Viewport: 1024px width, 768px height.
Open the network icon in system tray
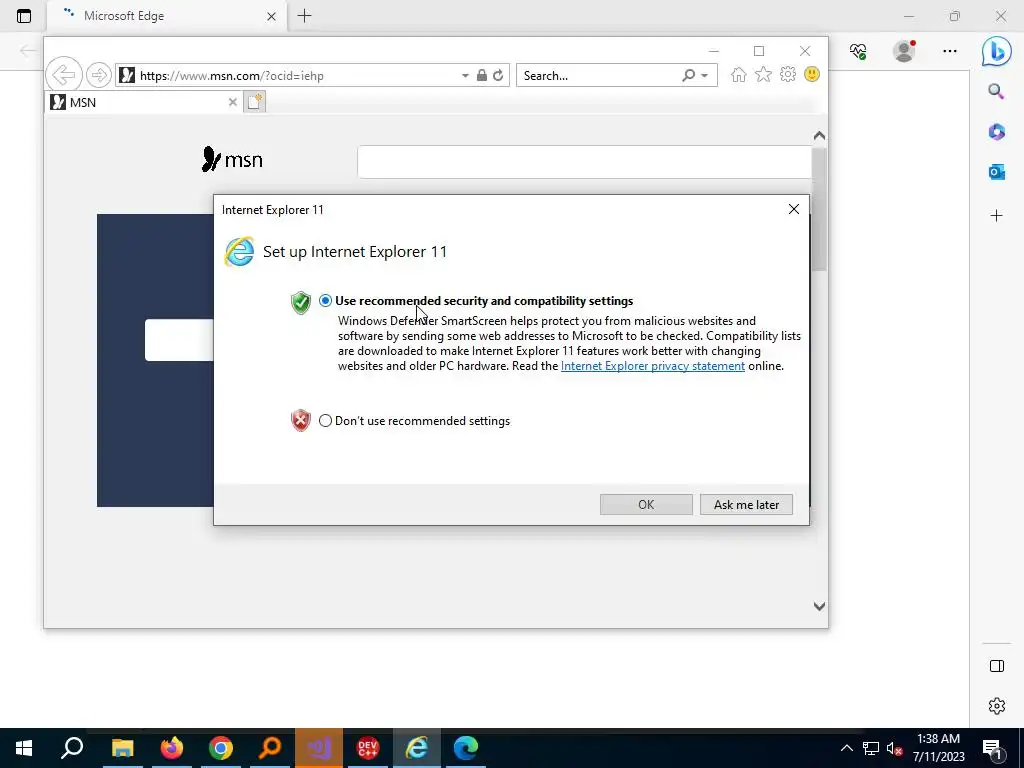871,748
